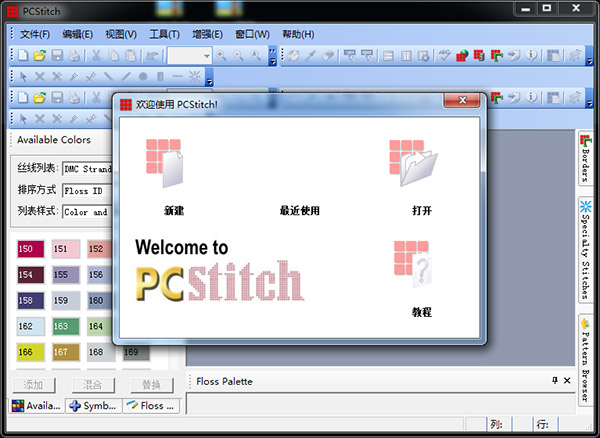600x438 pixels.
Task: Expand overflow chevron next to the zoom icons
Action: tap(272, 56)
